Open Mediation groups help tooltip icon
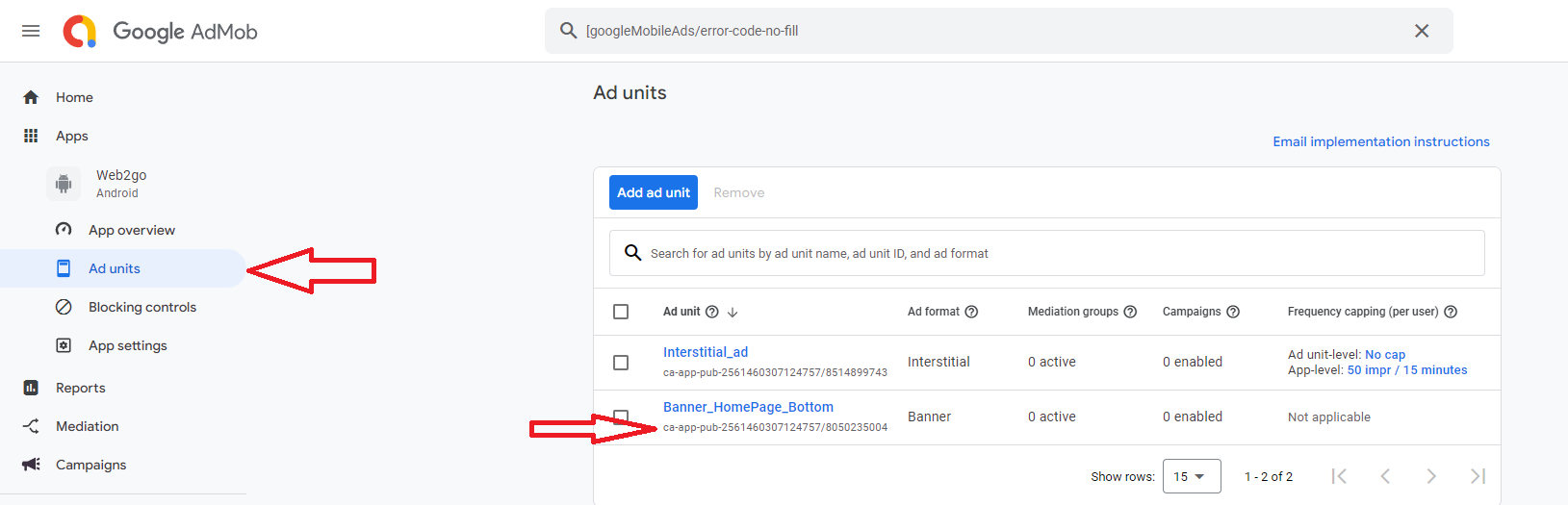This screenshot has width=1568, height=505. [x=1130, y=312]
